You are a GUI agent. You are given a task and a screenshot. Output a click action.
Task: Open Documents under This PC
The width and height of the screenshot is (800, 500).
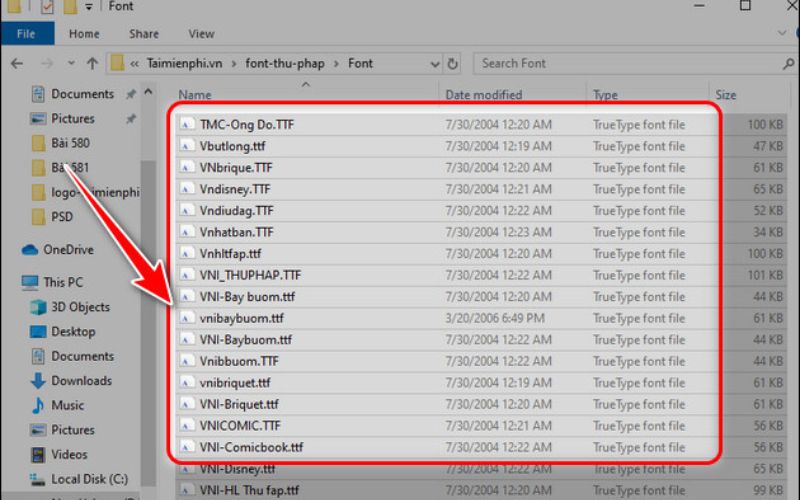[x=82, y=356]
